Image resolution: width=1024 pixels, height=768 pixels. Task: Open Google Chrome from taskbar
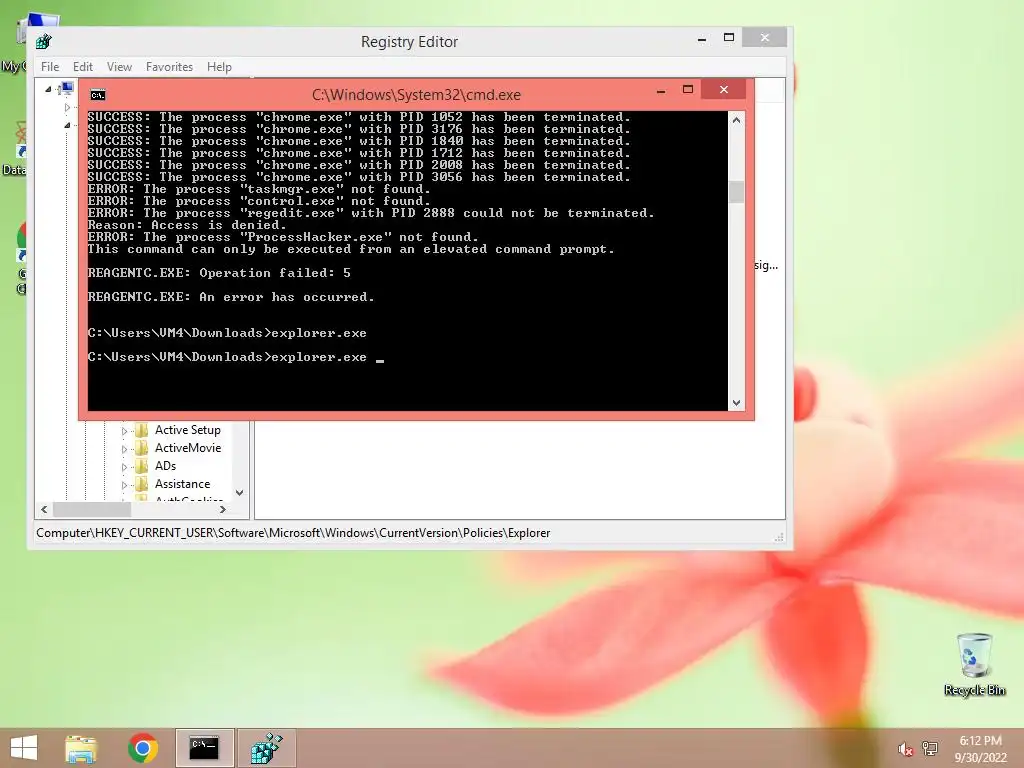pos(142,748)
